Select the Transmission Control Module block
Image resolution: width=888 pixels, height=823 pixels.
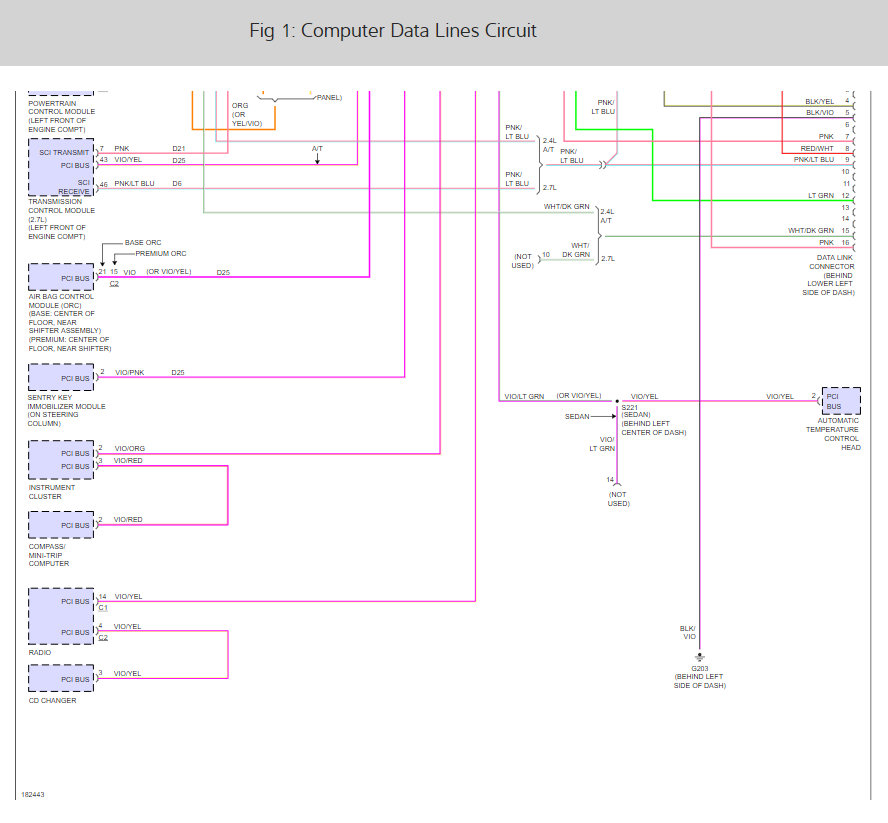pos(61,167)
